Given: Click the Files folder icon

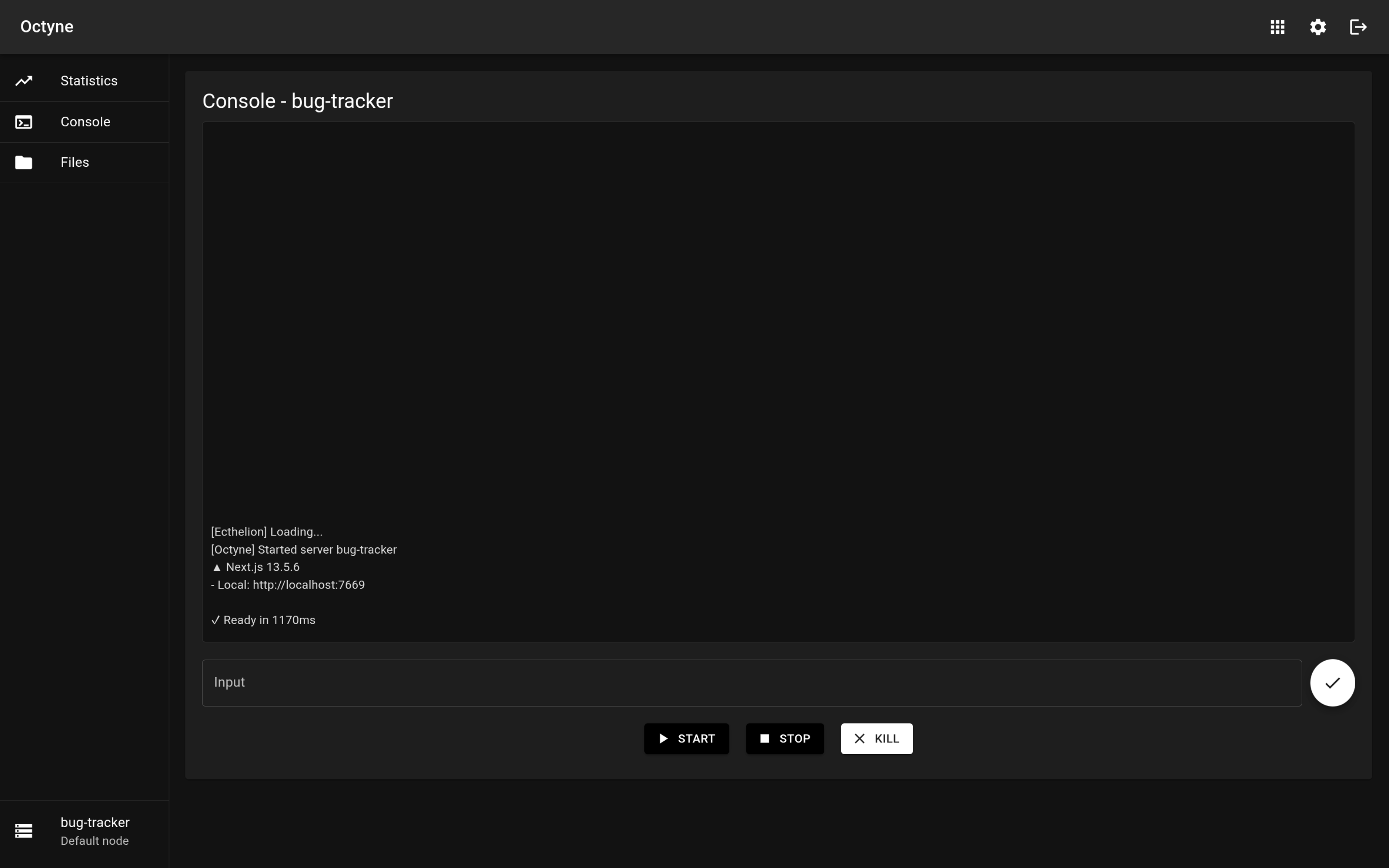Looking at the screenshot, I should click(24, 163).
